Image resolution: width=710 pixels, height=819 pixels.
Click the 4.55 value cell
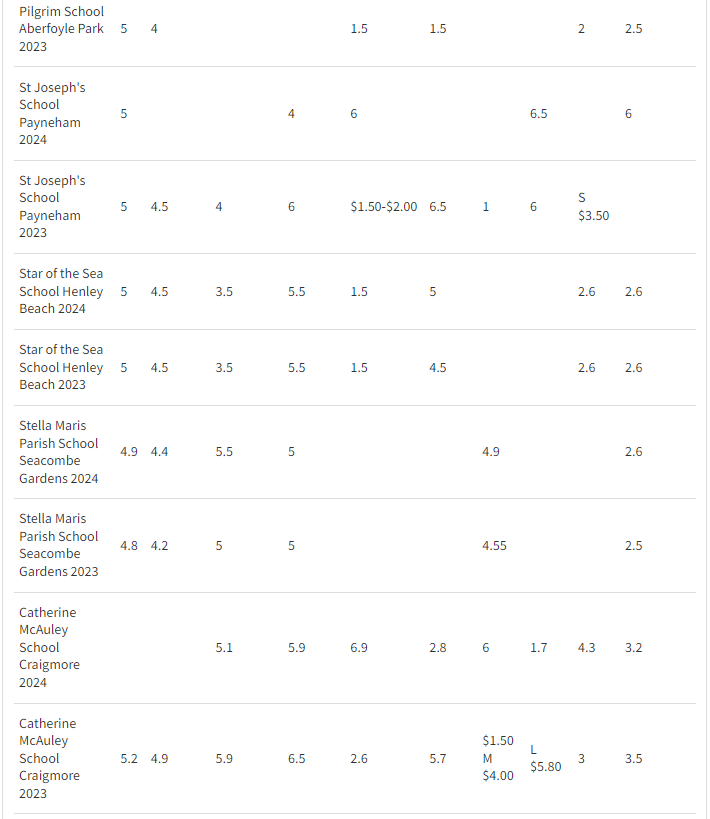pyautogui.click(x=494, y=545)
